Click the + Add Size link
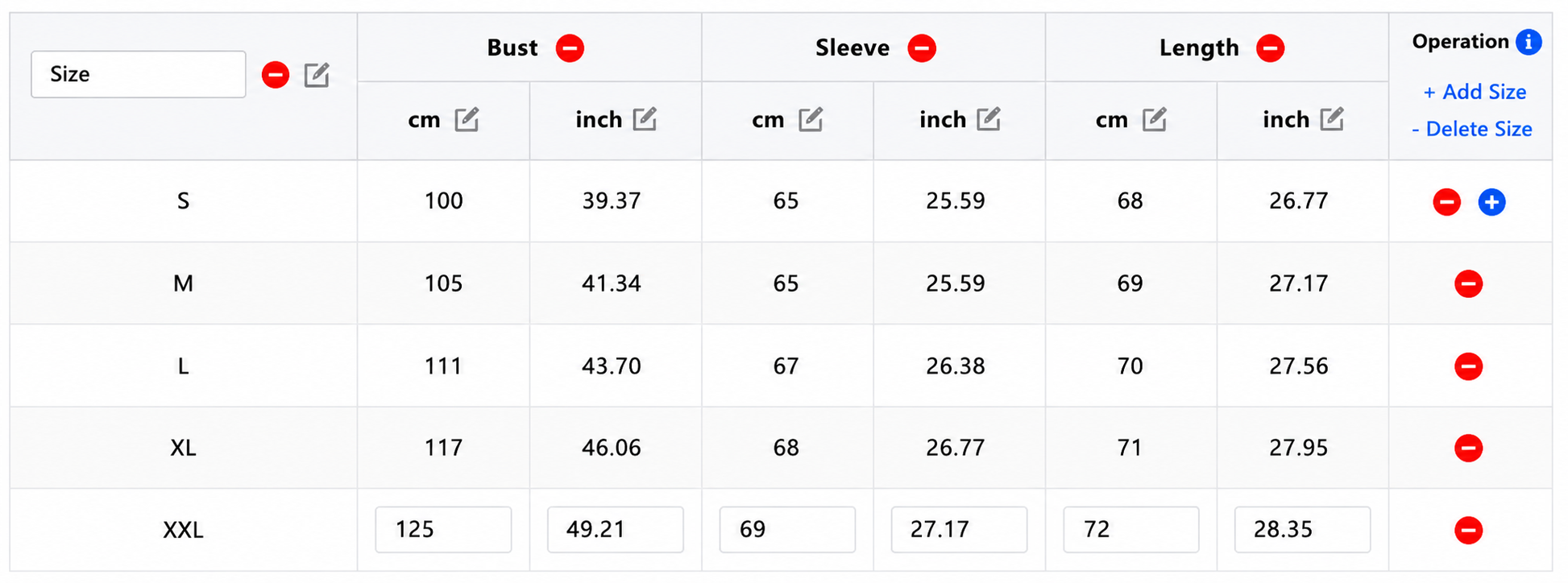The width and height of the screenshot is (1568, 583). coord(1475,92)
